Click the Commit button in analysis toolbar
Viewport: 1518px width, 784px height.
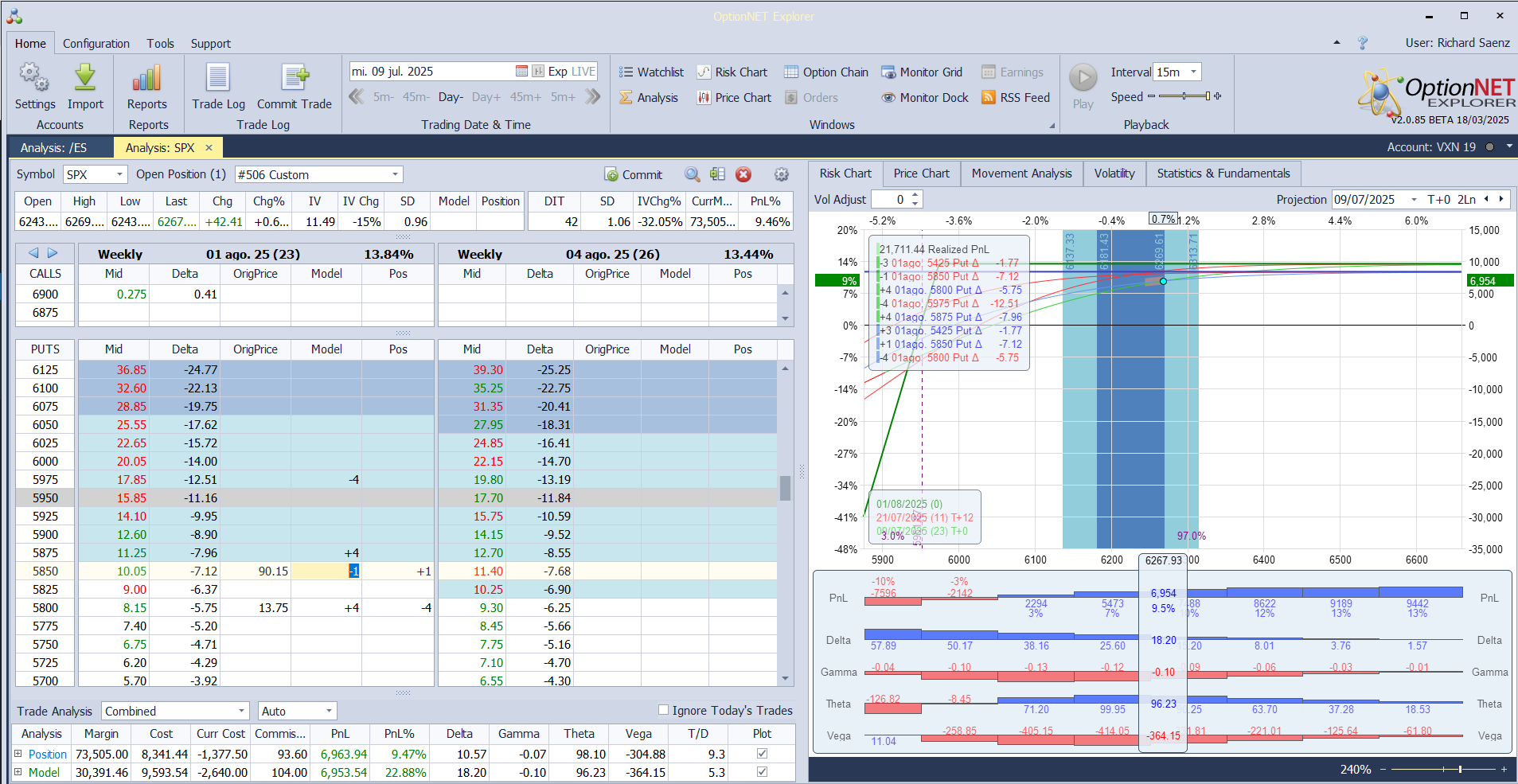[x=634, y=174]
